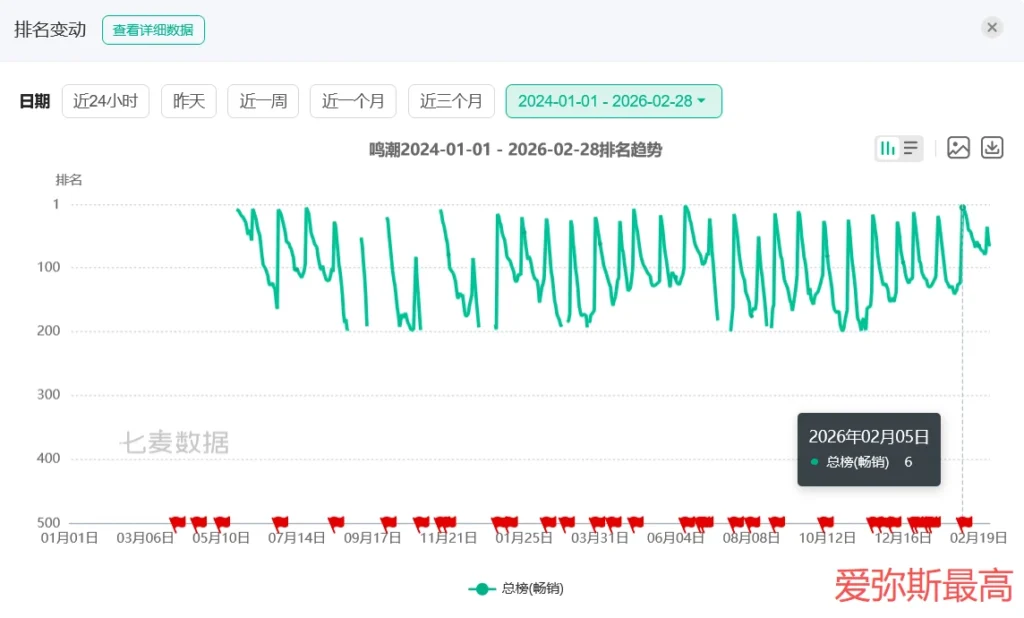Open 查看详细数据 button
1024x618 pixels.
pyautogui.click(x=153, y=30)
